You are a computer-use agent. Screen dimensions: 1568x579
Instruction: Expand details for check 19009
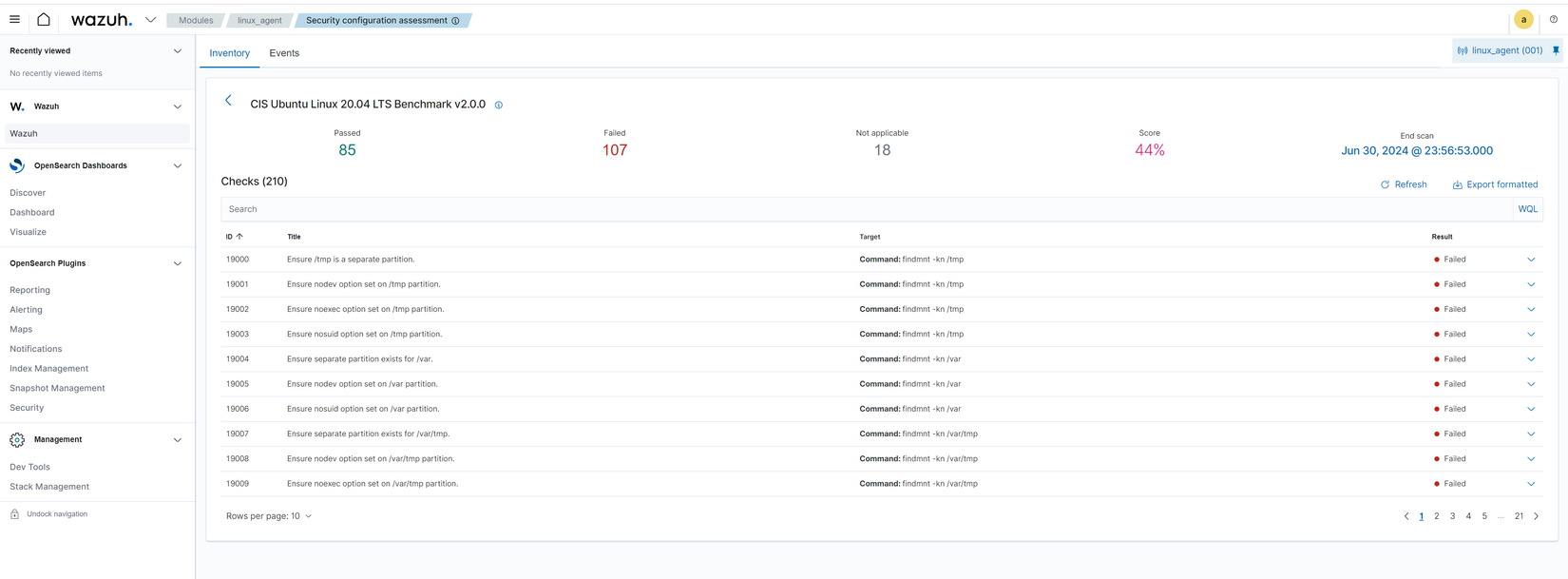point(1531,484)
